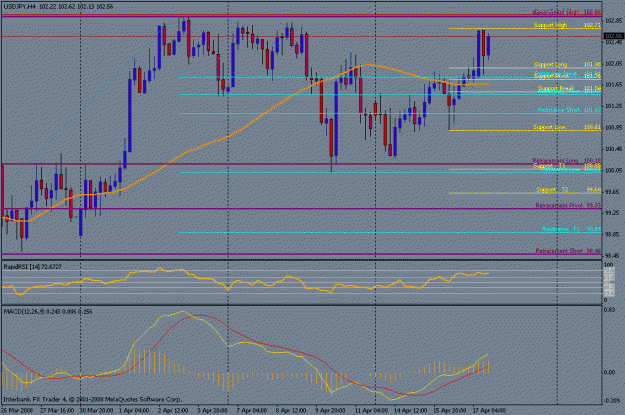625x415 pixels.
Task: Click the Support Long level label
Action: [x=567, y=65]
